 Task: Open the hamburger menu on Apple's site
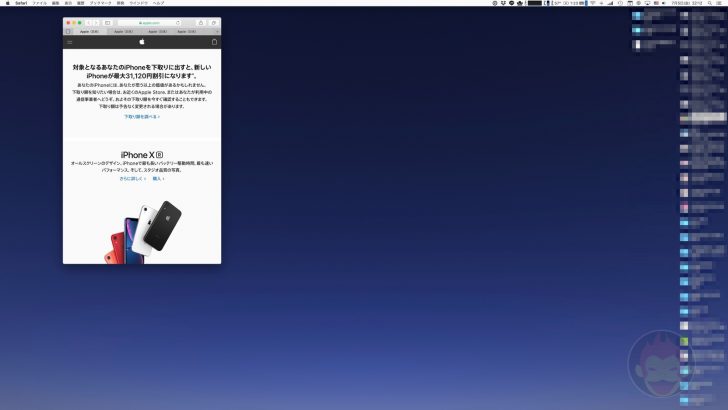(70, 42)
